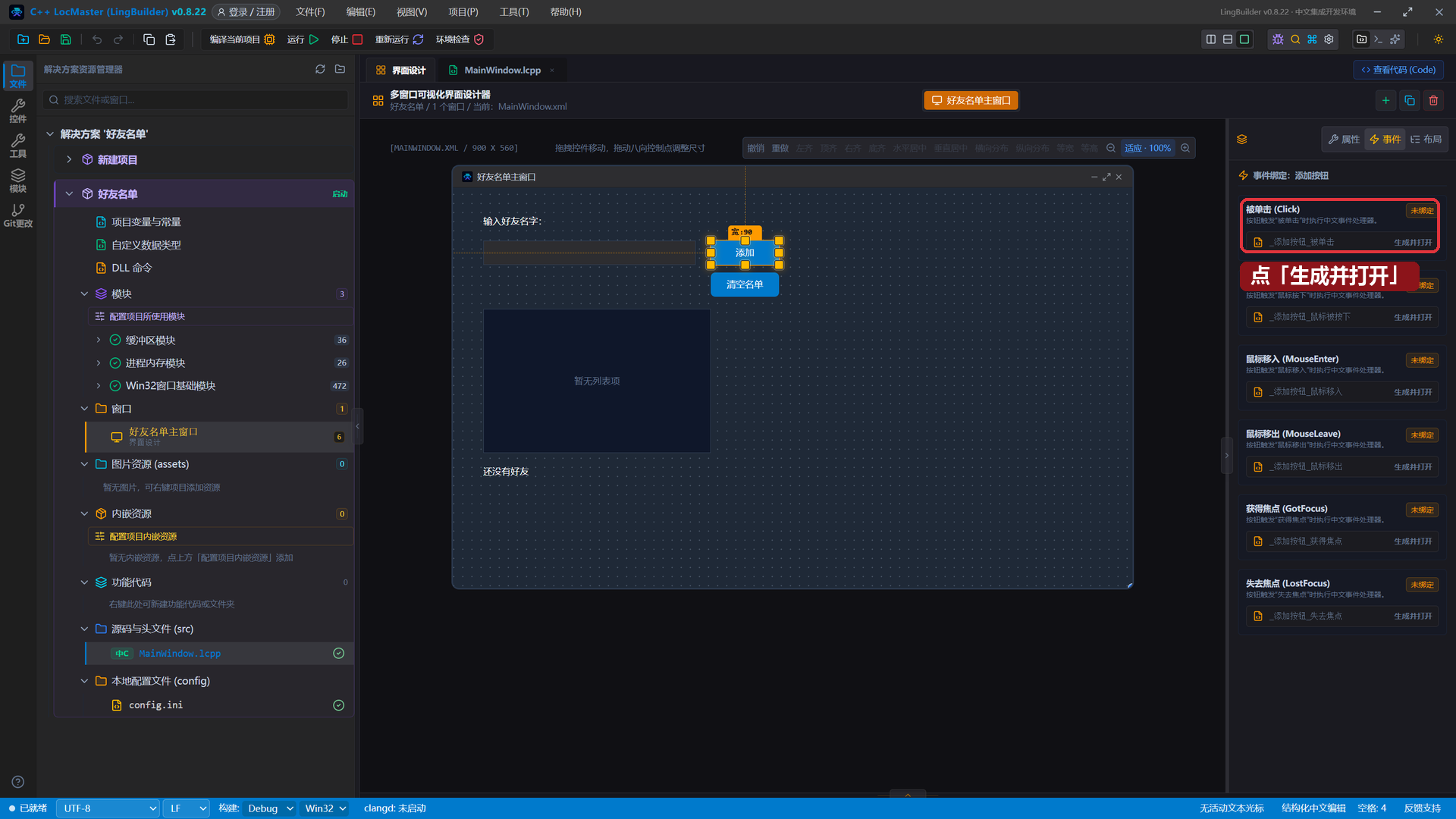Click 编译当前项目 compile button
The height and width of the screenshot is (819, 1456).
tap(242, 39)
